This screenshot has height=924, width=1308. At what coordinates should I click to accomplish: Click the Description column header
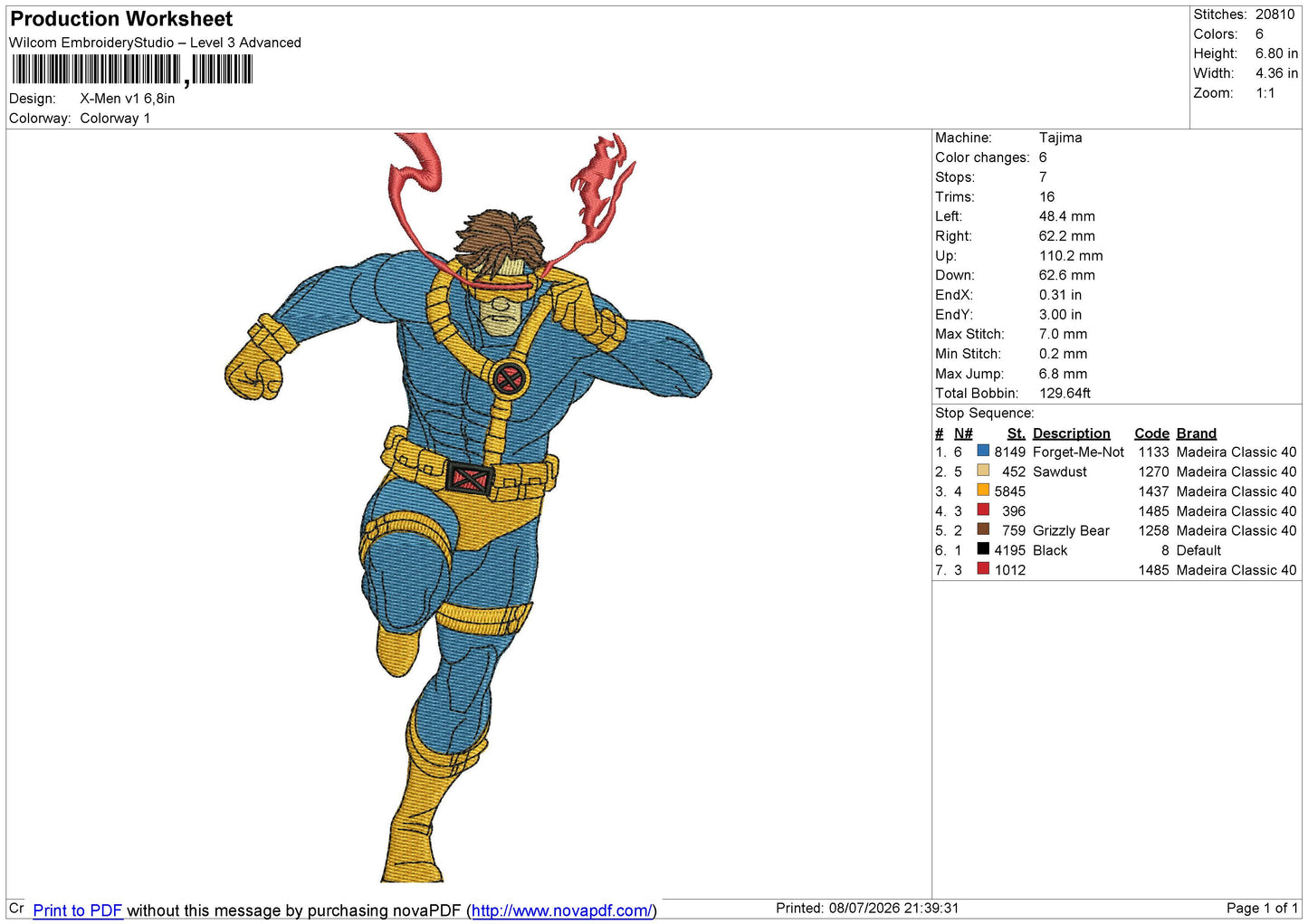pos(1071,433)
